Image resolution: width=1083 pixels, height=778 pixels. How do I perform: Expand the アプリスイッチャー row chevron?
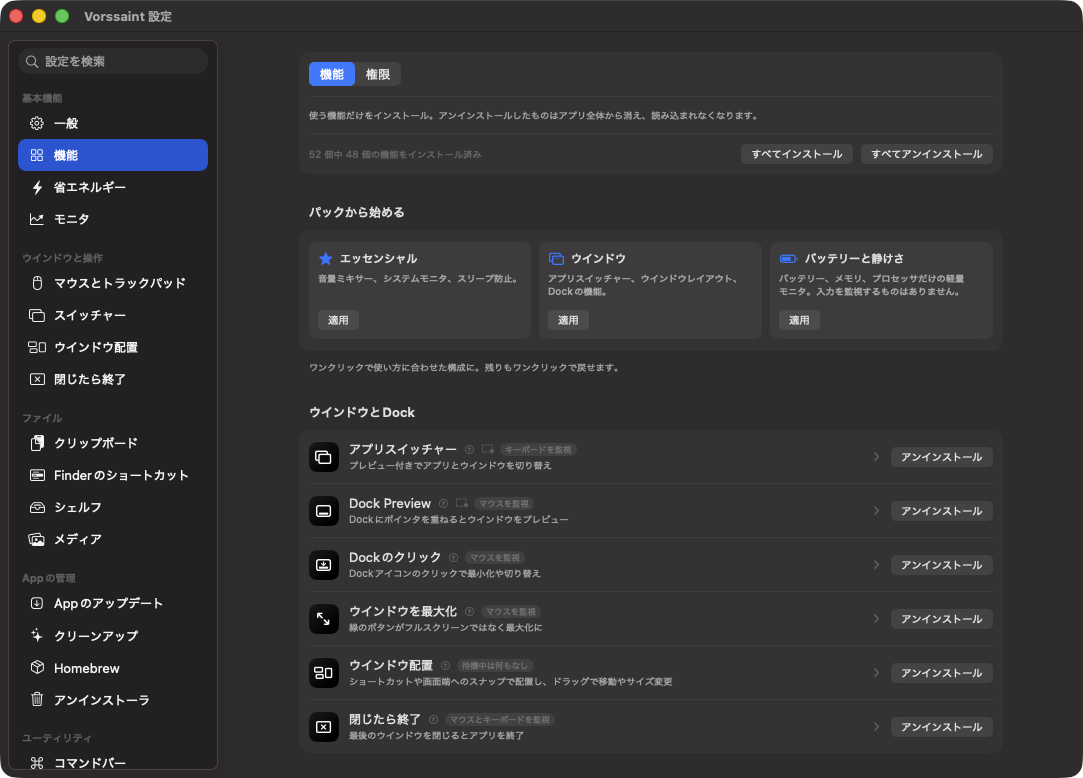pyautogui.click(x=876, y=457)
